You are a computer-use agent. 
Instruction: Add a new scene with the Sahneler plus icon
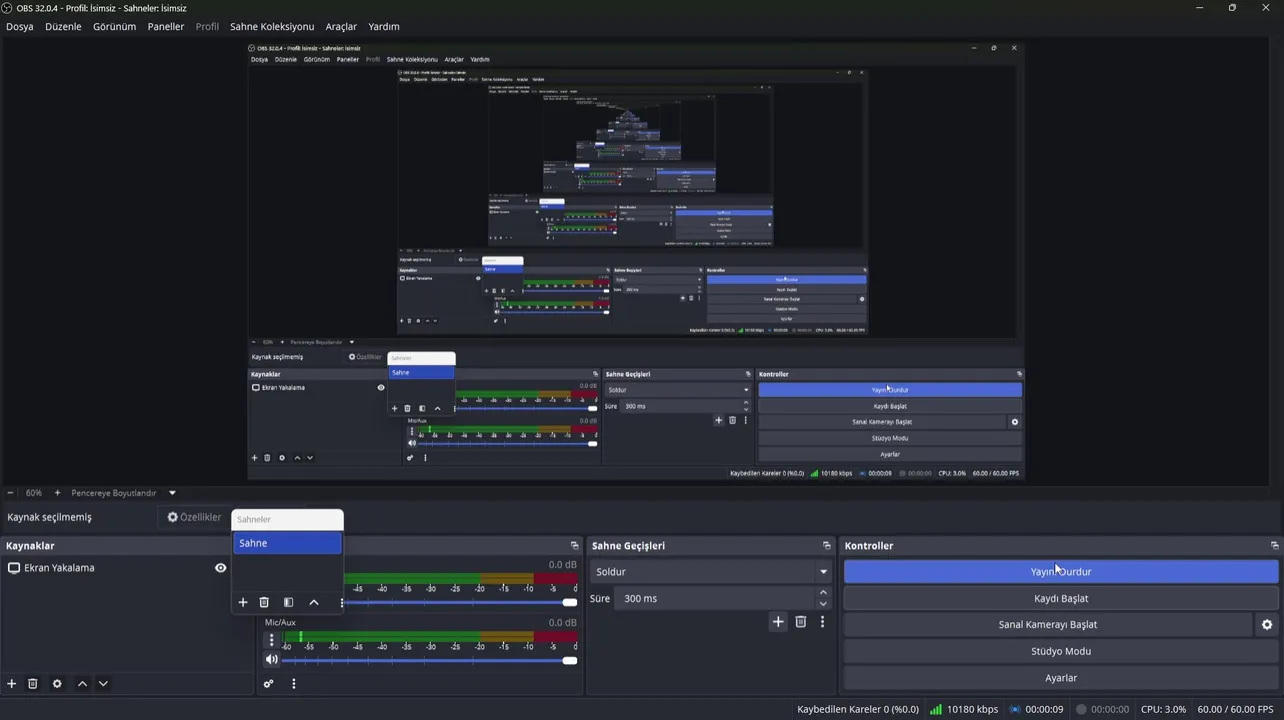point(243,602)
